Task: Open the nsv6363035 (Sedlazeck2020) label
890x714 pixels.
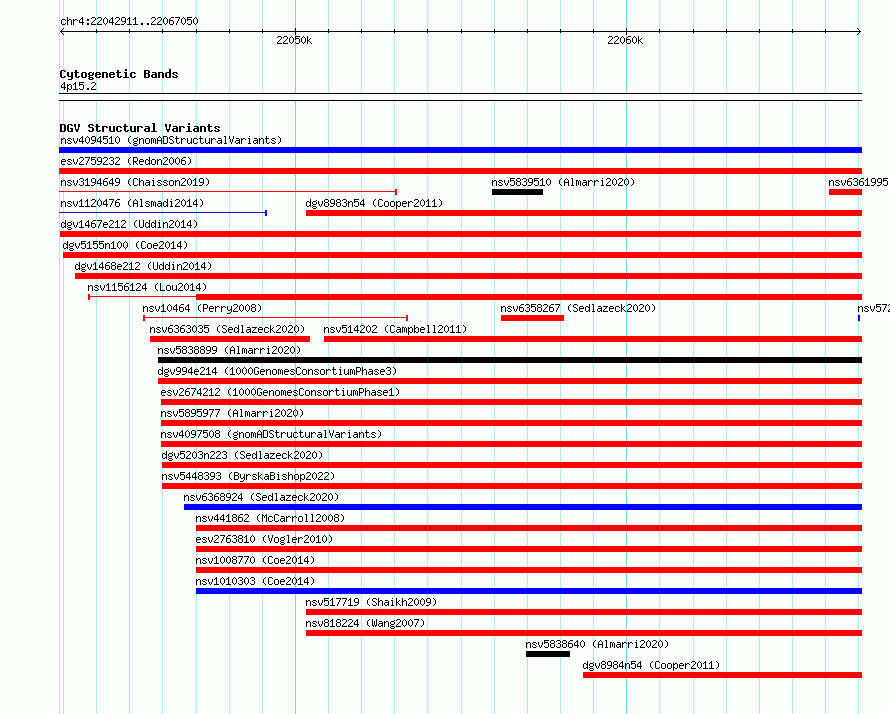Action: pyautogui.click(x=227, y=329)
